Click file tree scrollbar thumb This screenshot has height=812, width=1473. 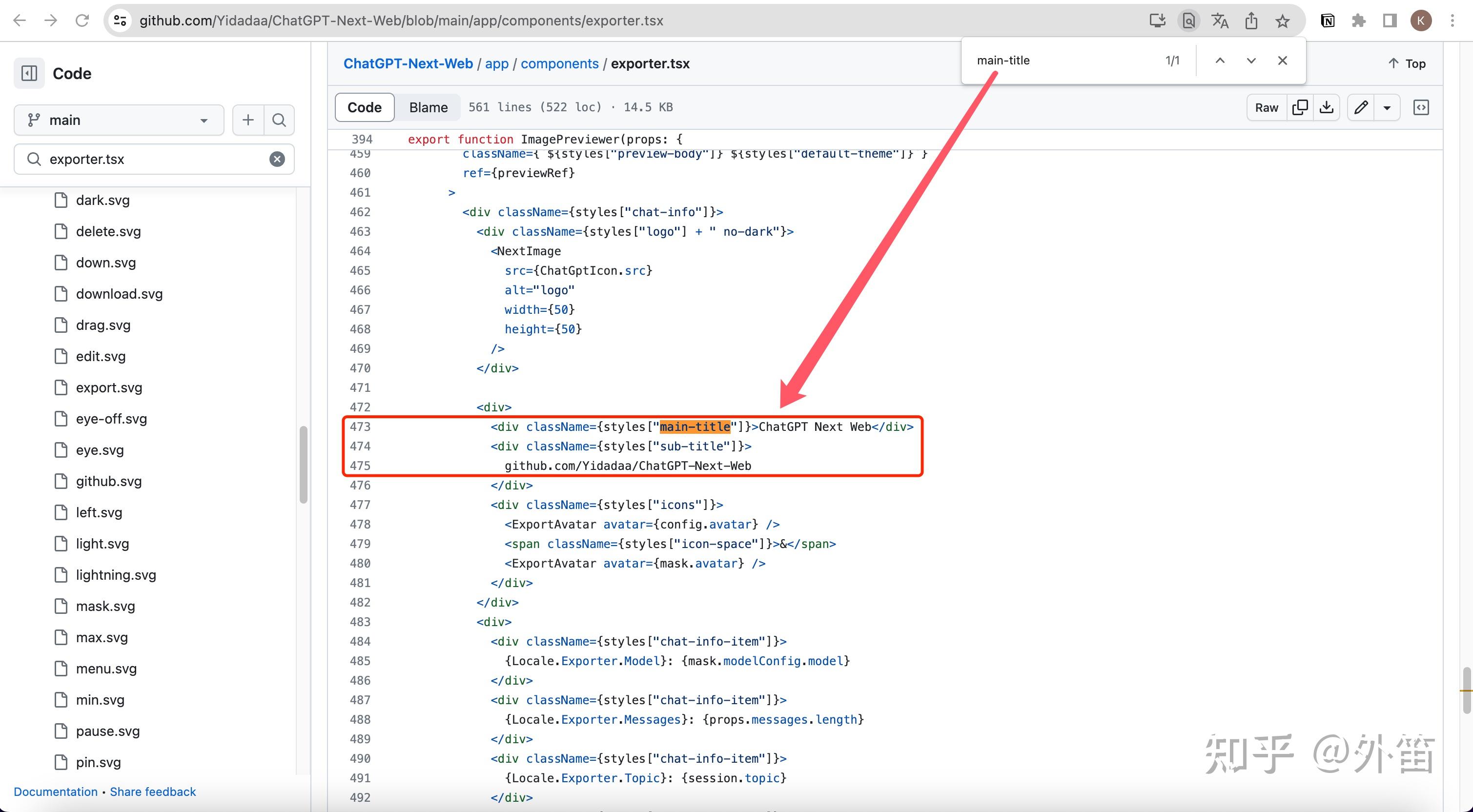click(x=304, y=464)
